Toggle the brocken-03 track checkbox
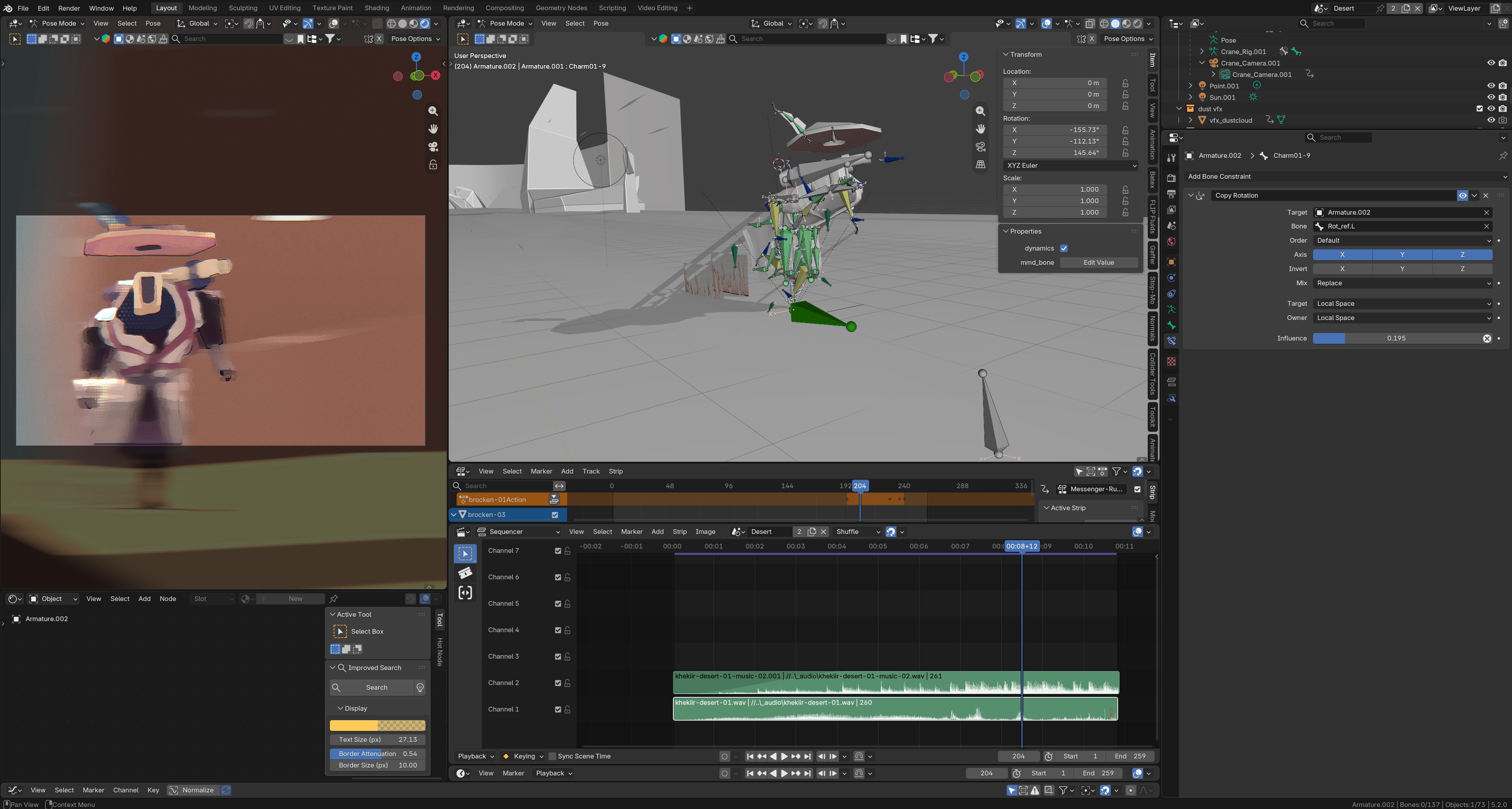The width and height of the screenshot is (1512, 809). tap(555, 515)
